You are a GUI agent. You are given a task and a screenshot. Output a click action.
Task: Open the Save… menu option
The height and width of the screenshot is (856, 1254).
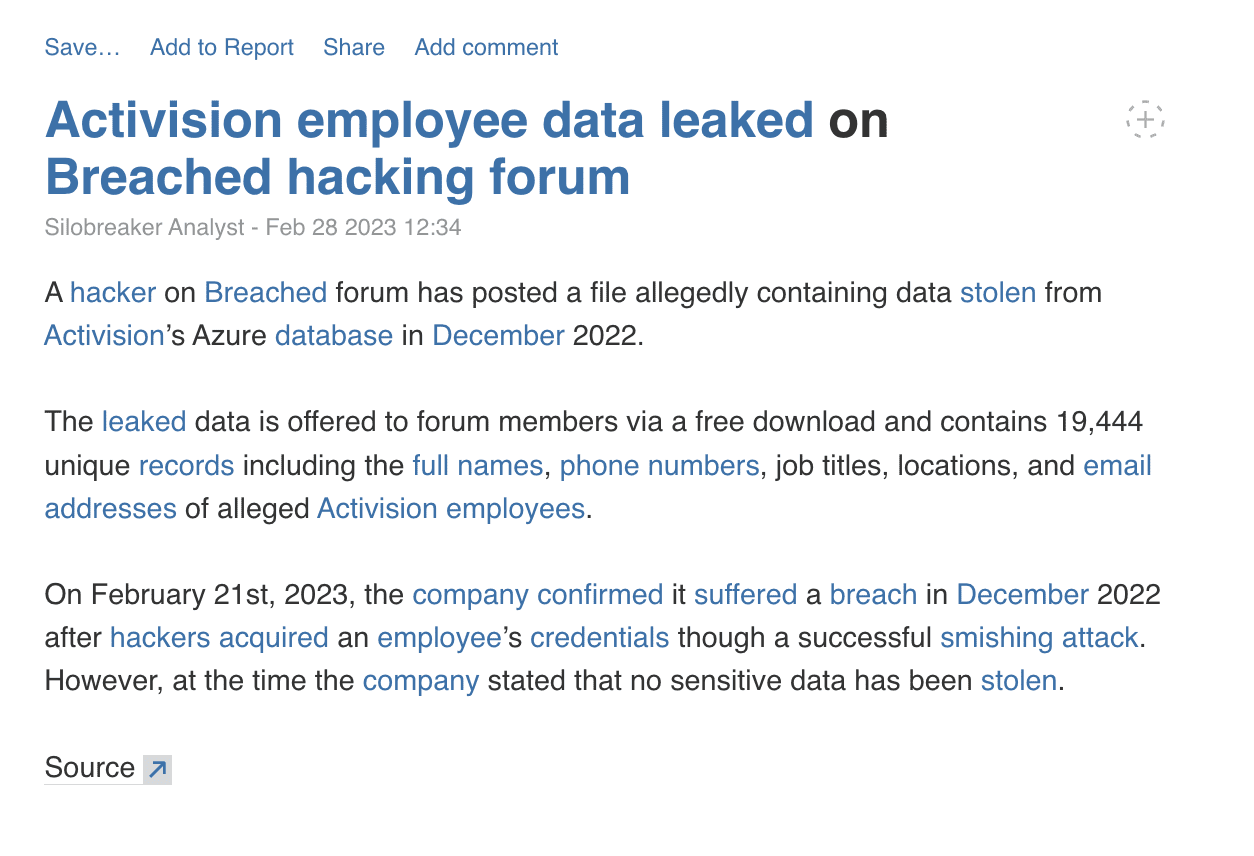tap(82, 47)
